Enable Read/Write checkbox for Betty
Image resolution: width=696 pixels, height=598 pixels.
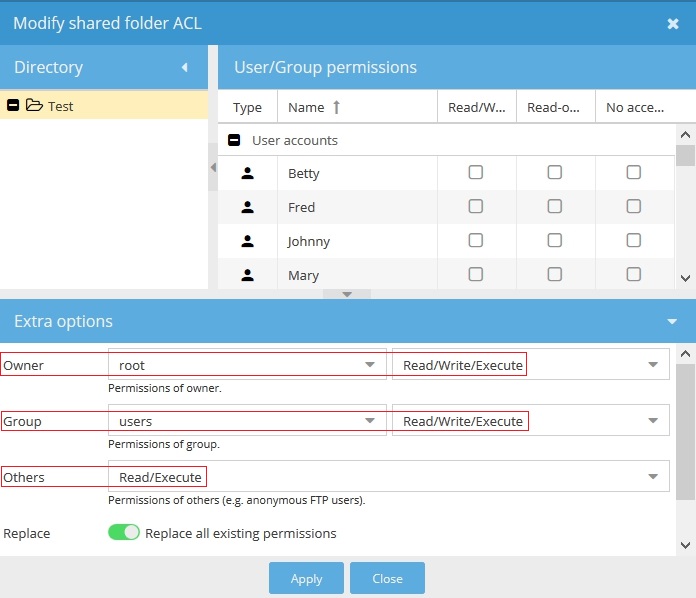pos(476,173)
